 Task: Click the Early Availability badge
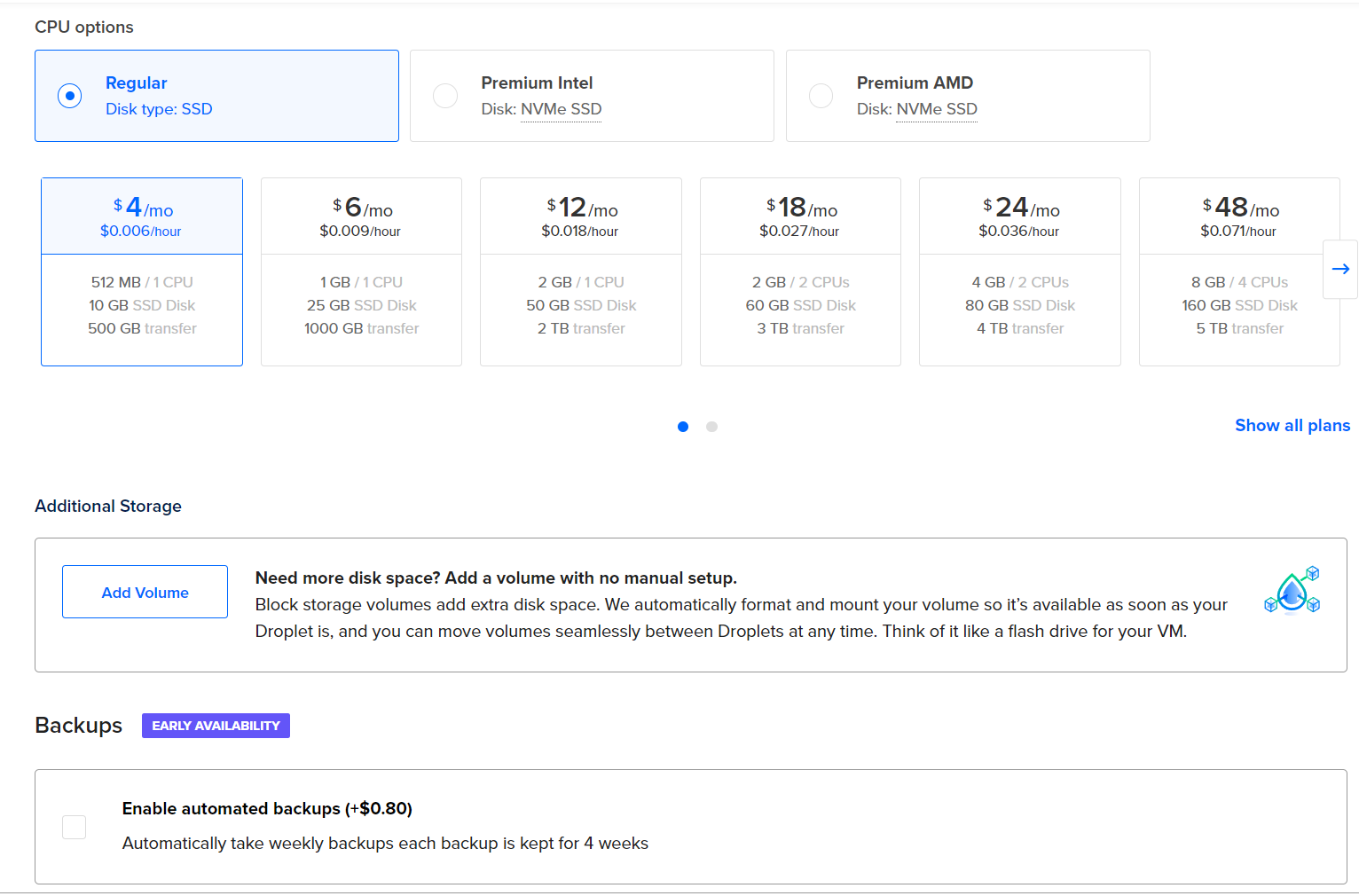click(x=216, y=726)
